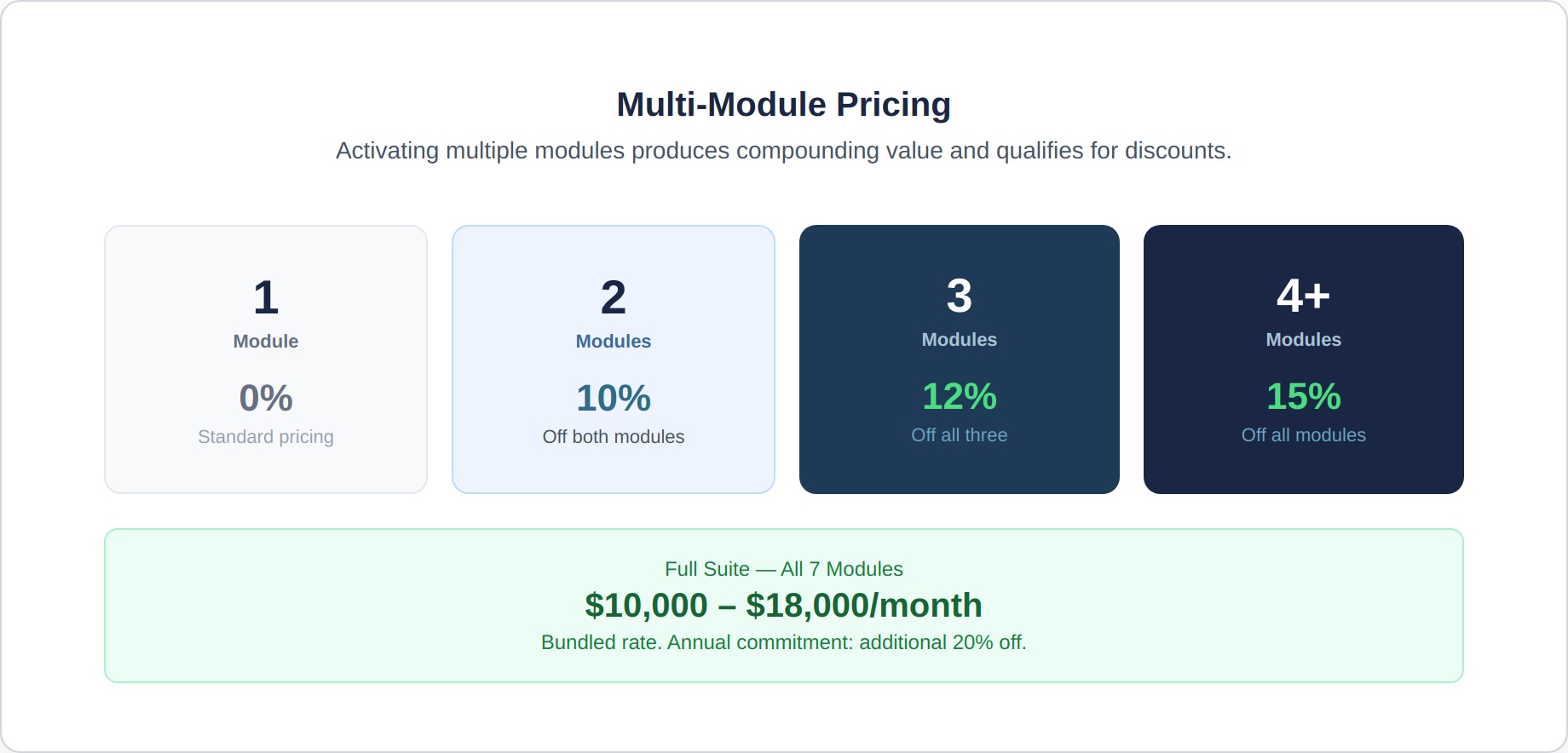Select the green "12%" discount value
Image resolution: width=1568 pixels, height=753 pixels.
point(960,396)
